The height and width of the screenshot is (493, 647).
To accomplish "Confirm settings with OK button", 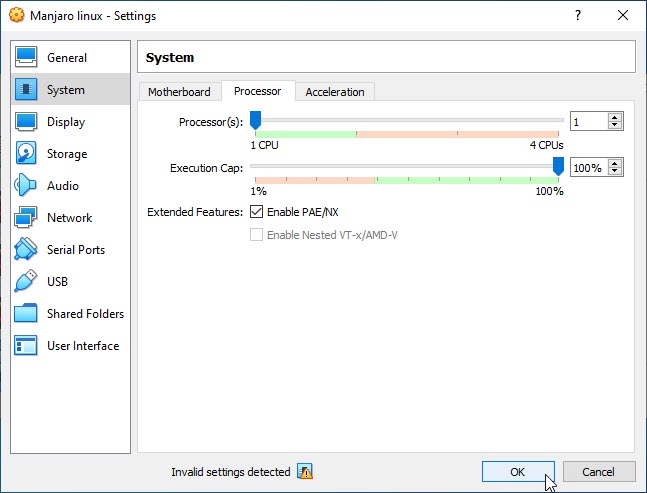I will click(518, 472).
